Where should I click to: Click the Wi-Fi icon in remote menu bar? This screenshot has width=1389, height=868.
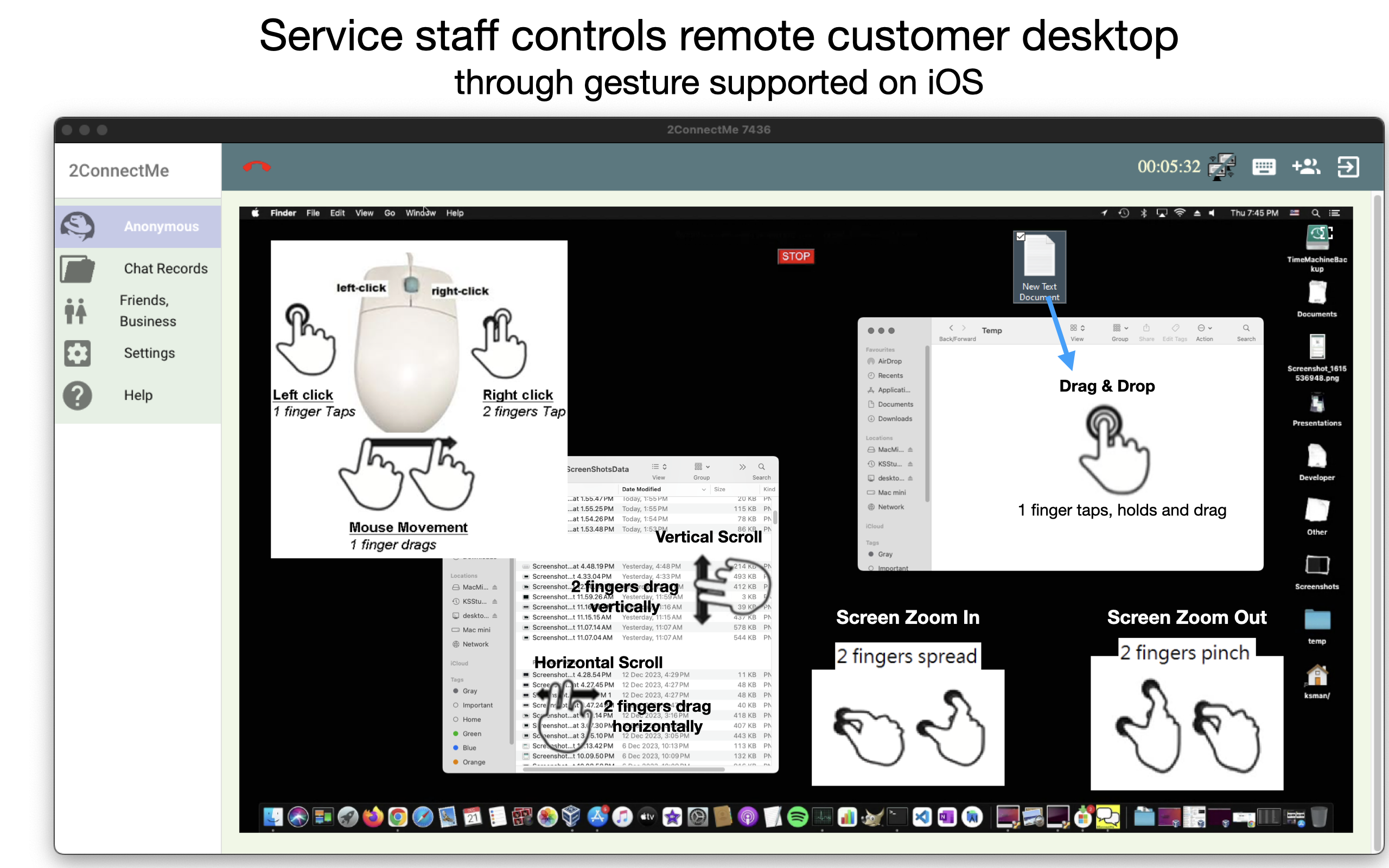pyautogui.click(x=1180, y=213)
